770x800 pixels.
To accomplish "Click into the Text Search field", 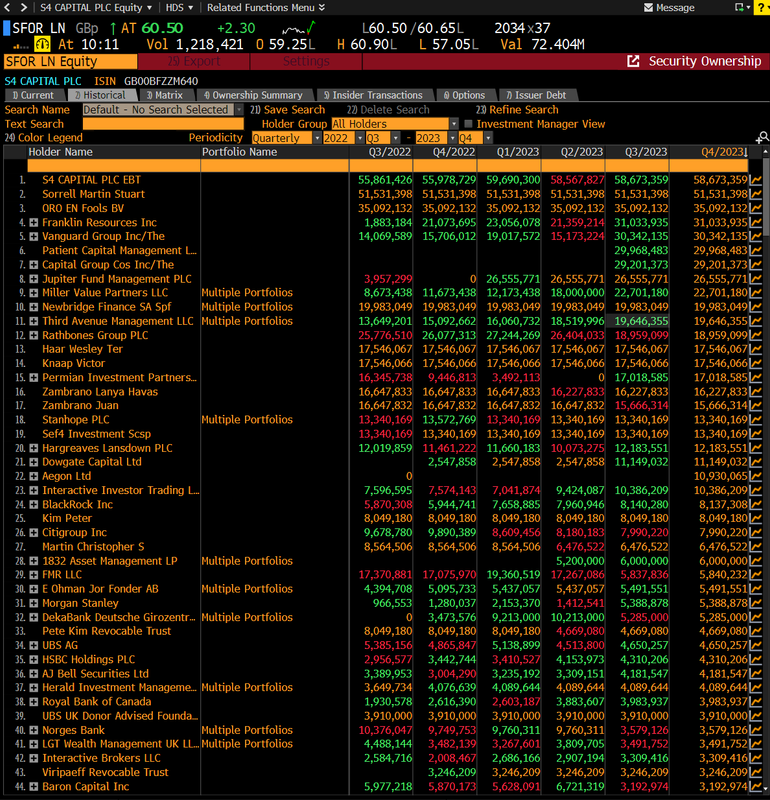I will 163,124.
